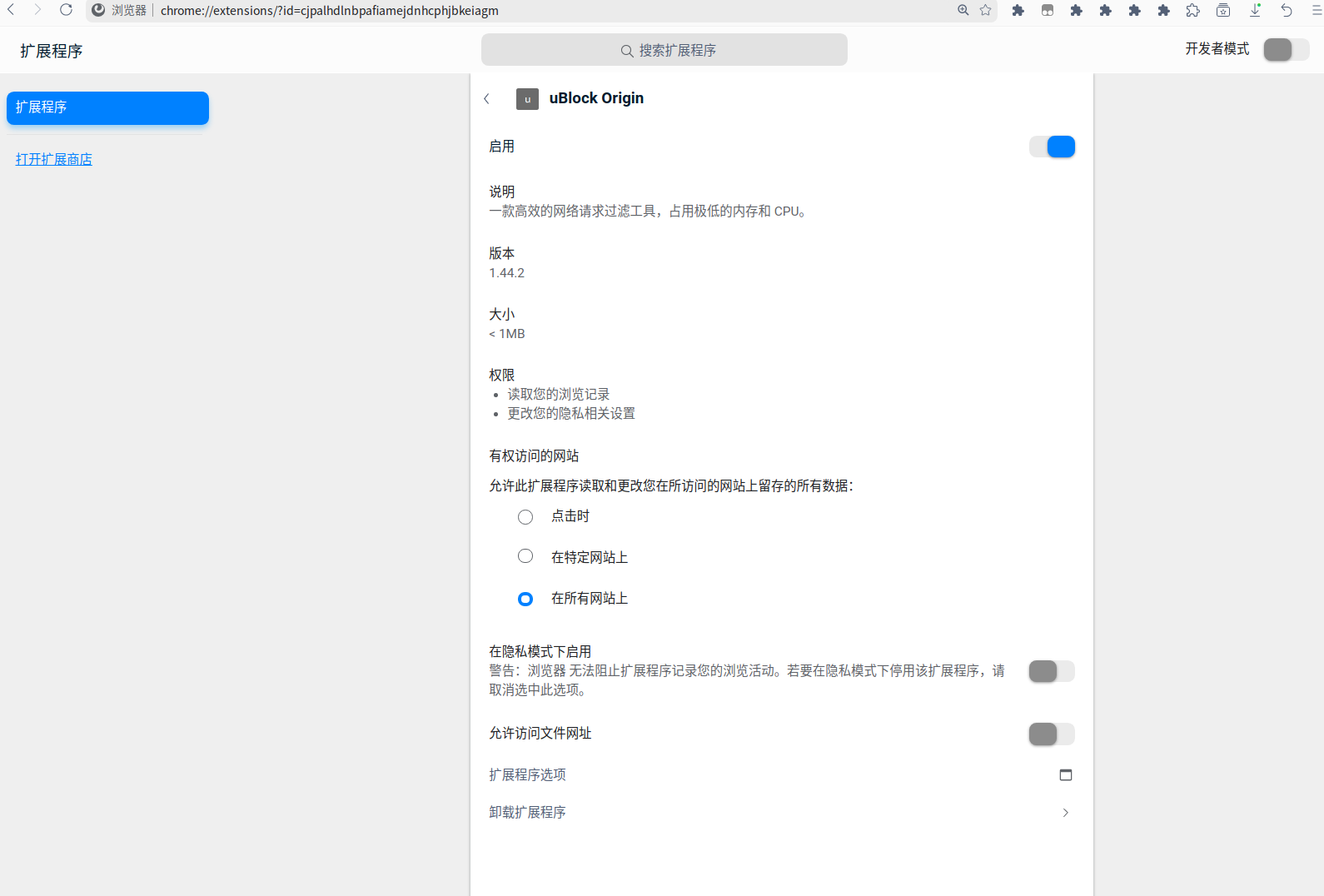The image size is (1324, 896).
Task: Enable the 开发者模式 switch
Action: point(1287,50)
